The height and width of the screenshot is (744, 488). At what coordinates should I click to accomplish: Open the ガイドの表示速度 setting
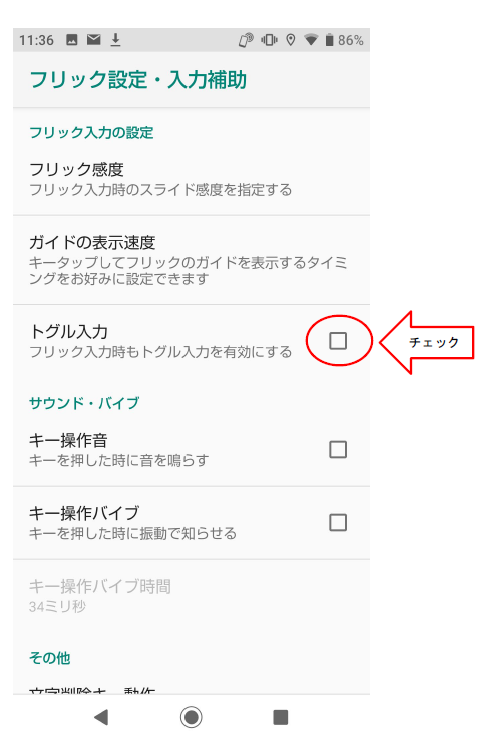(191, 260)
